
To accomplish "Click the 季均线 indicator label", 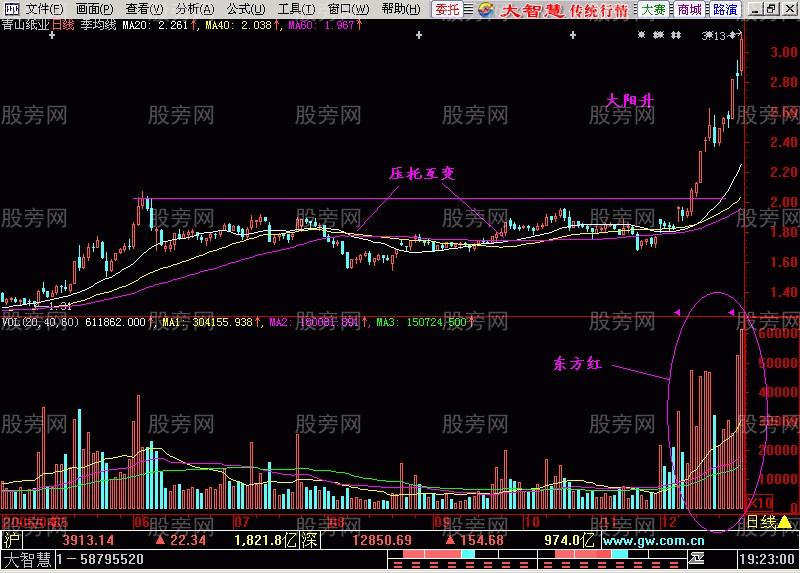I will tap(98, 25).
